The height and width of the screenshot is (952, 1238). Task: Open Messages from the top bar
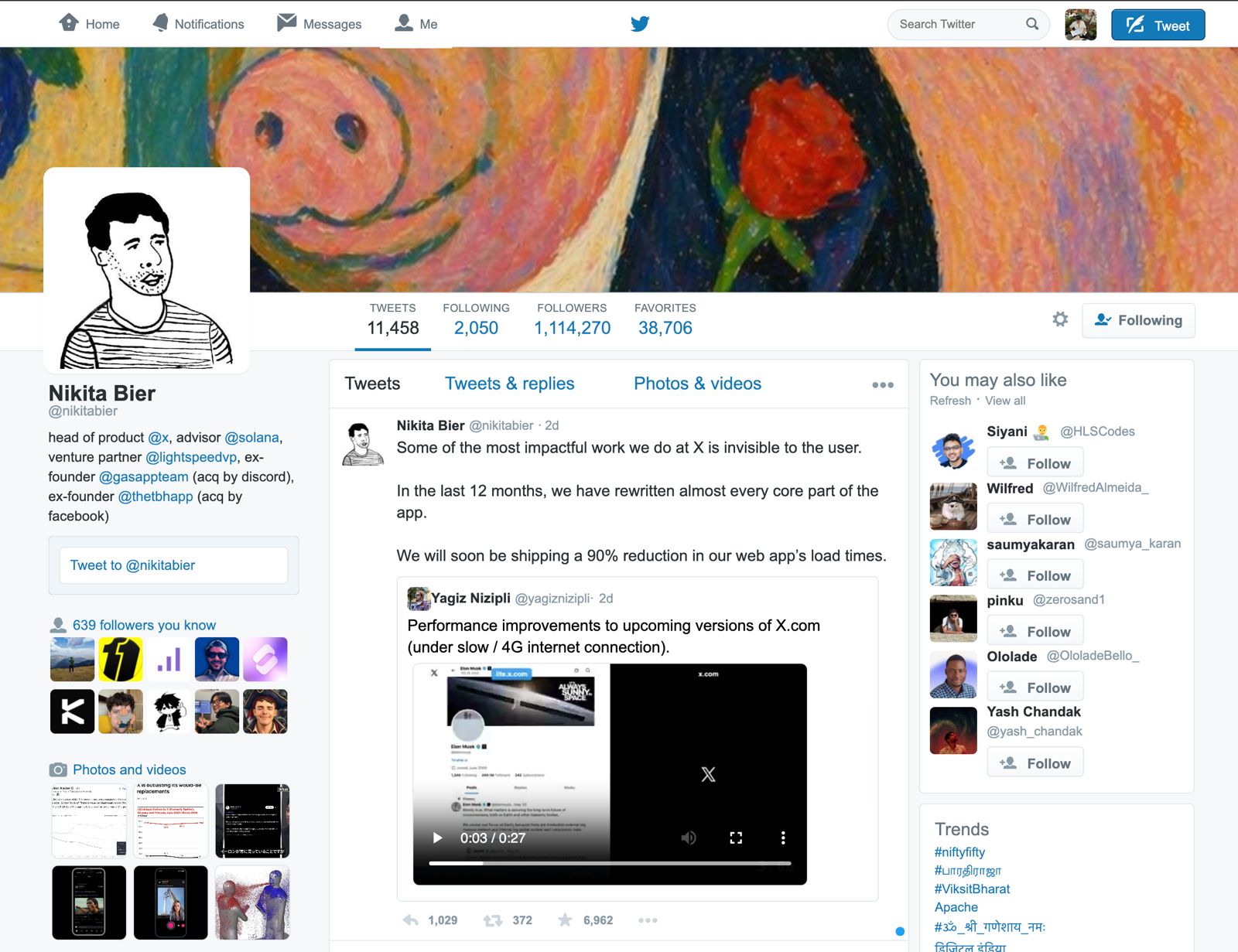coord(319,24)
